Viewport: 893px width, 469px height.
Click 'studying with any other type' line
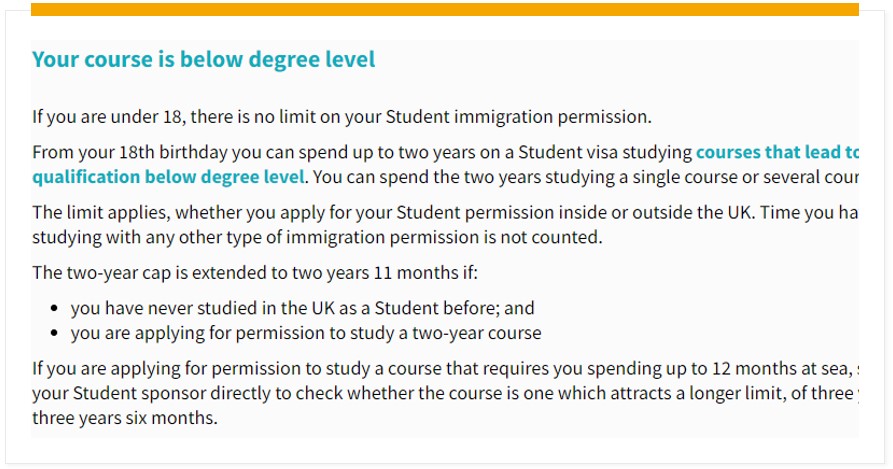pos(317,237)
